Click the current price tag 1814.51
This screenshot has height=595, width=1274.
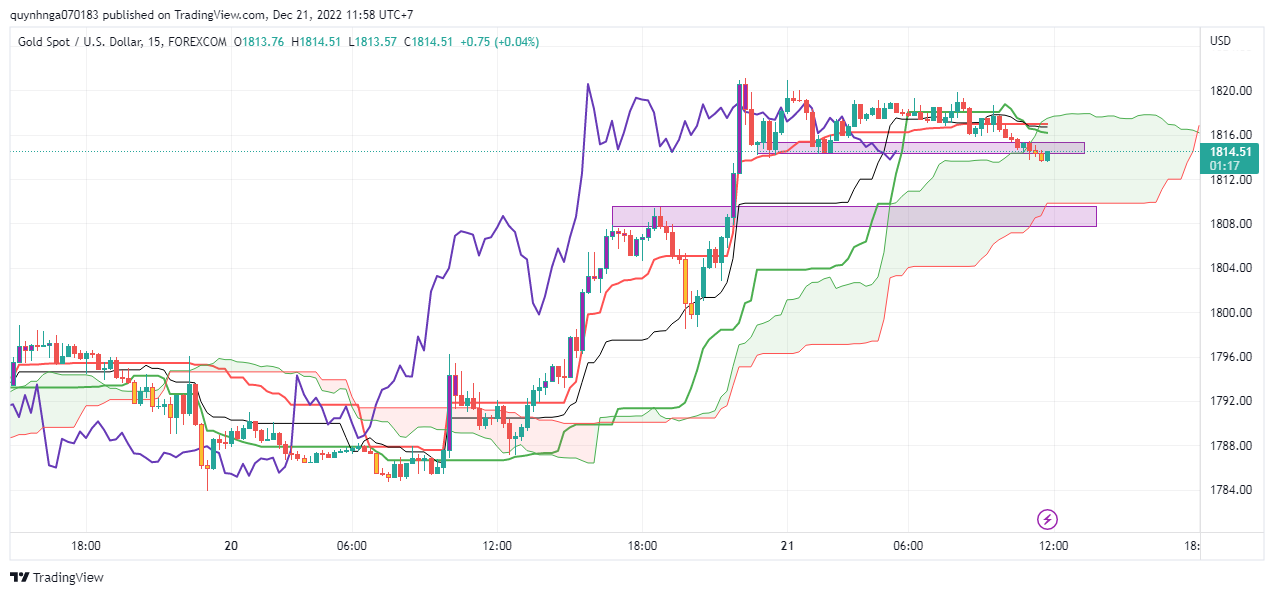point(1230,152)
